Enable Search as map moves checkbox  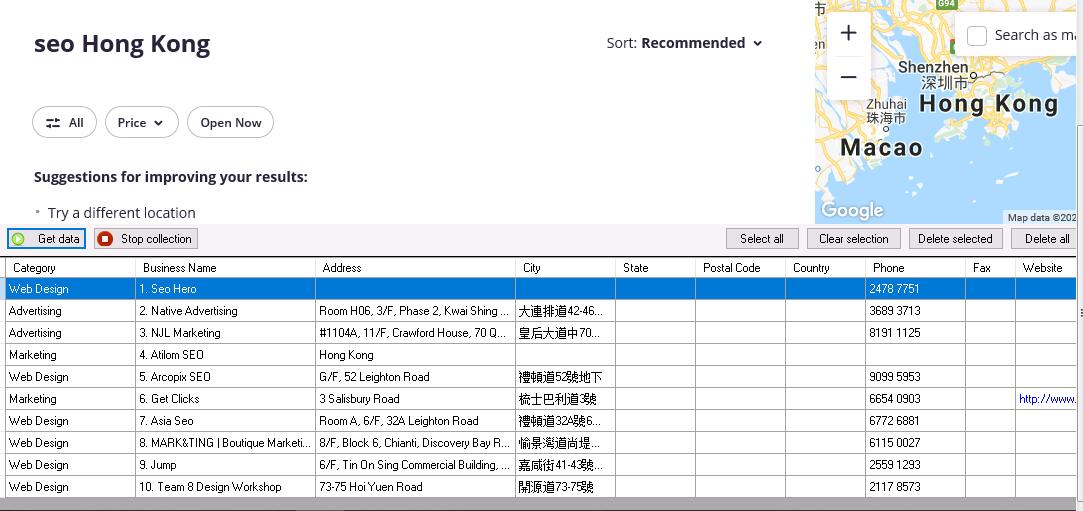(x=977, y=35)
